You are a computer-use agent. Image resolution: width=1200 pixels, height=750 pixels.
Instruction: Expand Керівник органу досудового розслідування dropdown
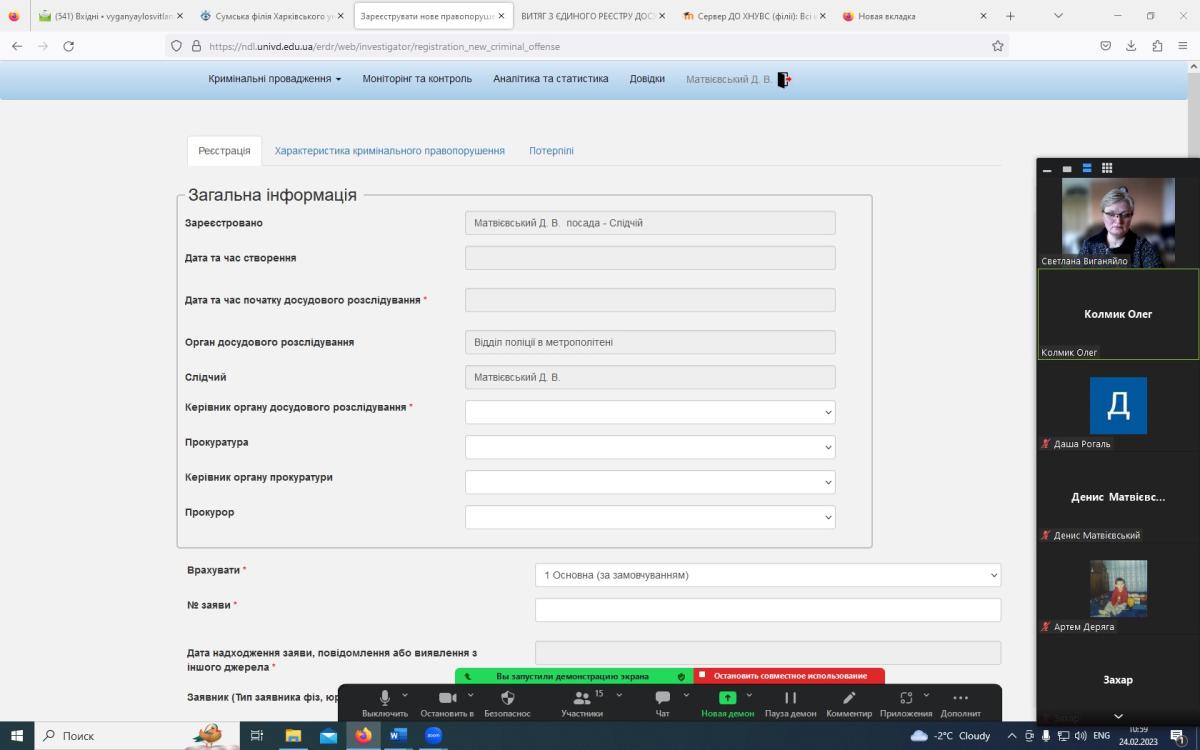[650, 412]
